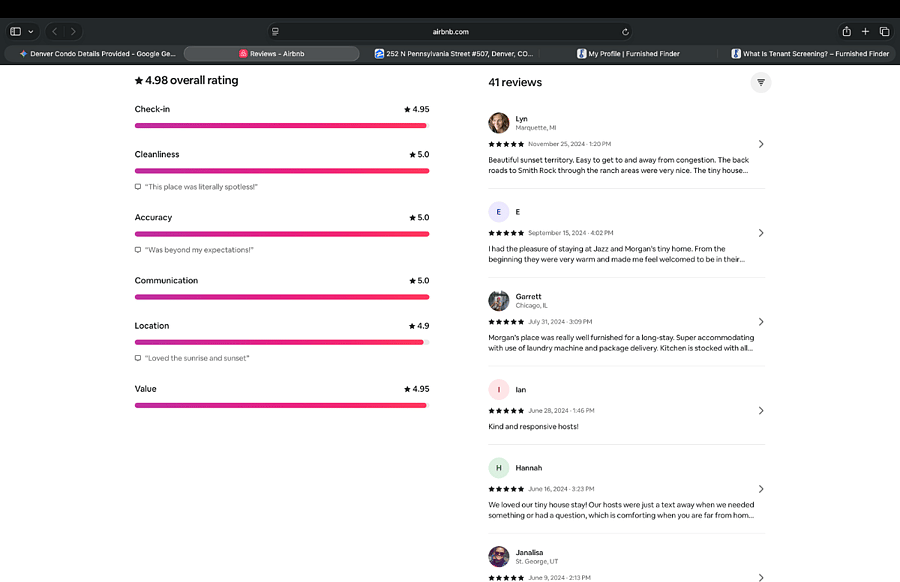Click reviewer name Lyn
This screenshot has height=582, width=900.
[x=521, y=119]
